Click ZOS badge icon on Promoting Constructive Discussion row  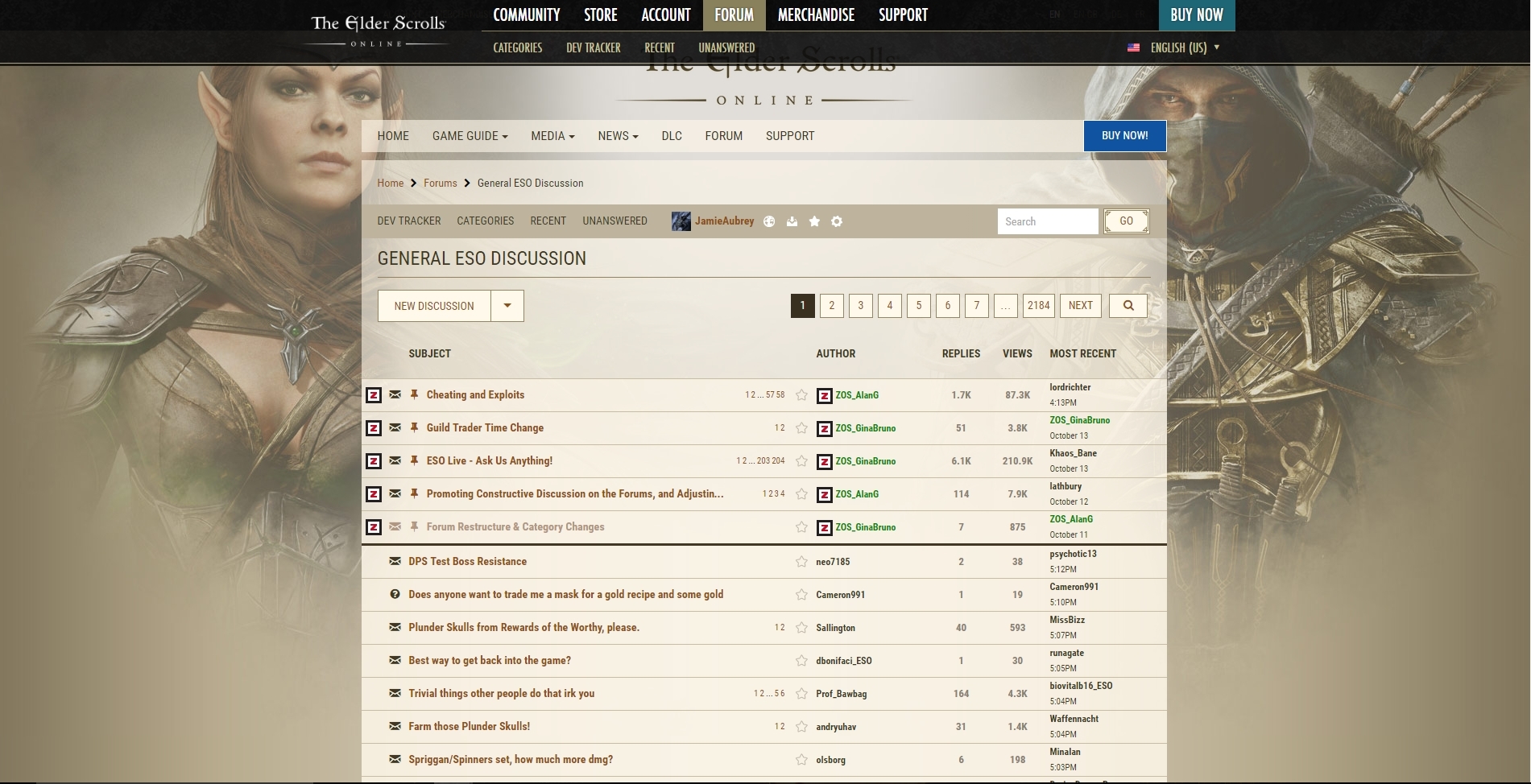tap(374, 494)
